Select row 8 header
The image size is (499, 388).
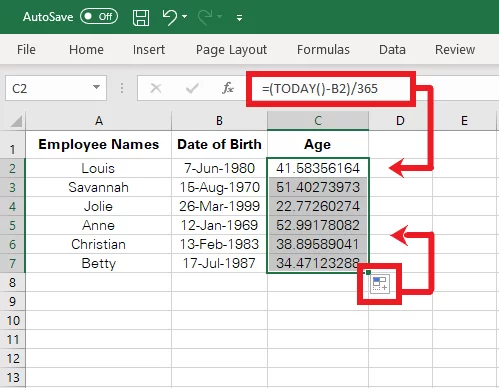click(13, 282)
